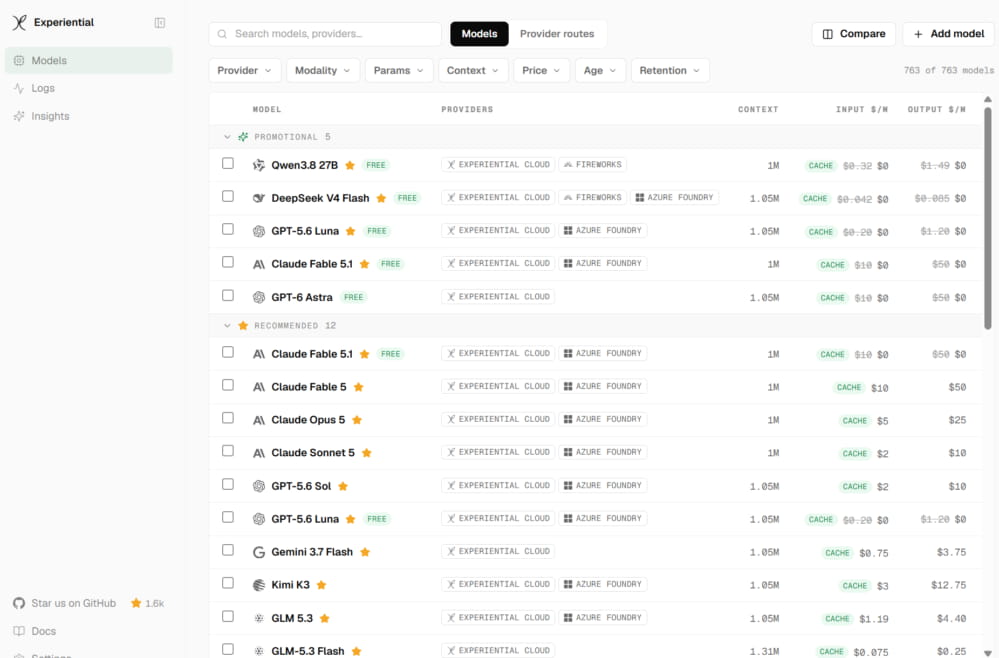
Task: Open Docs in the sidebar
Action: pos(89,631)
